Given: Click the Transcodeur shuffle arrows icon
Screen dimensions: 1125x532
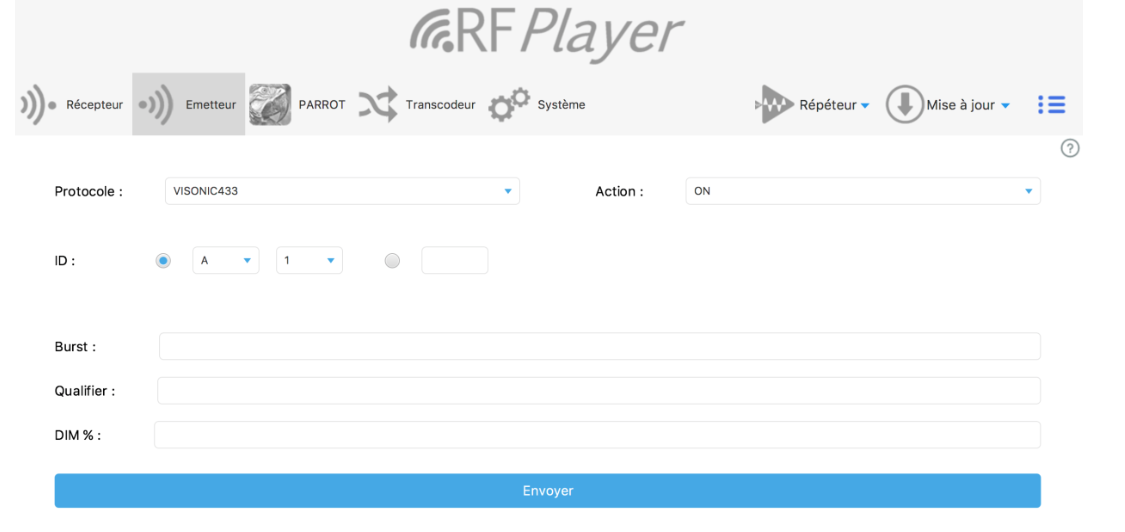Looking at the screenshot, I should click(x=378, y=105).
